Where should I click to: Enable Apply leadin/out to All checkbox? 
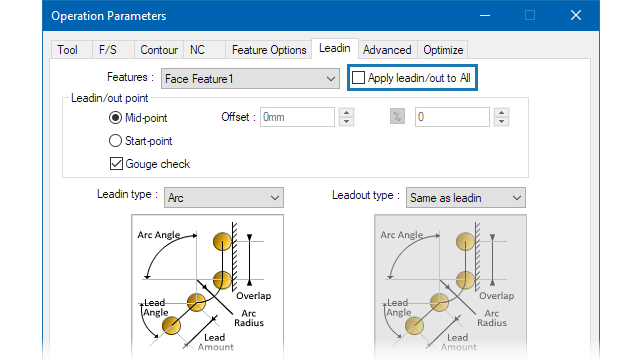pos(358,78)
